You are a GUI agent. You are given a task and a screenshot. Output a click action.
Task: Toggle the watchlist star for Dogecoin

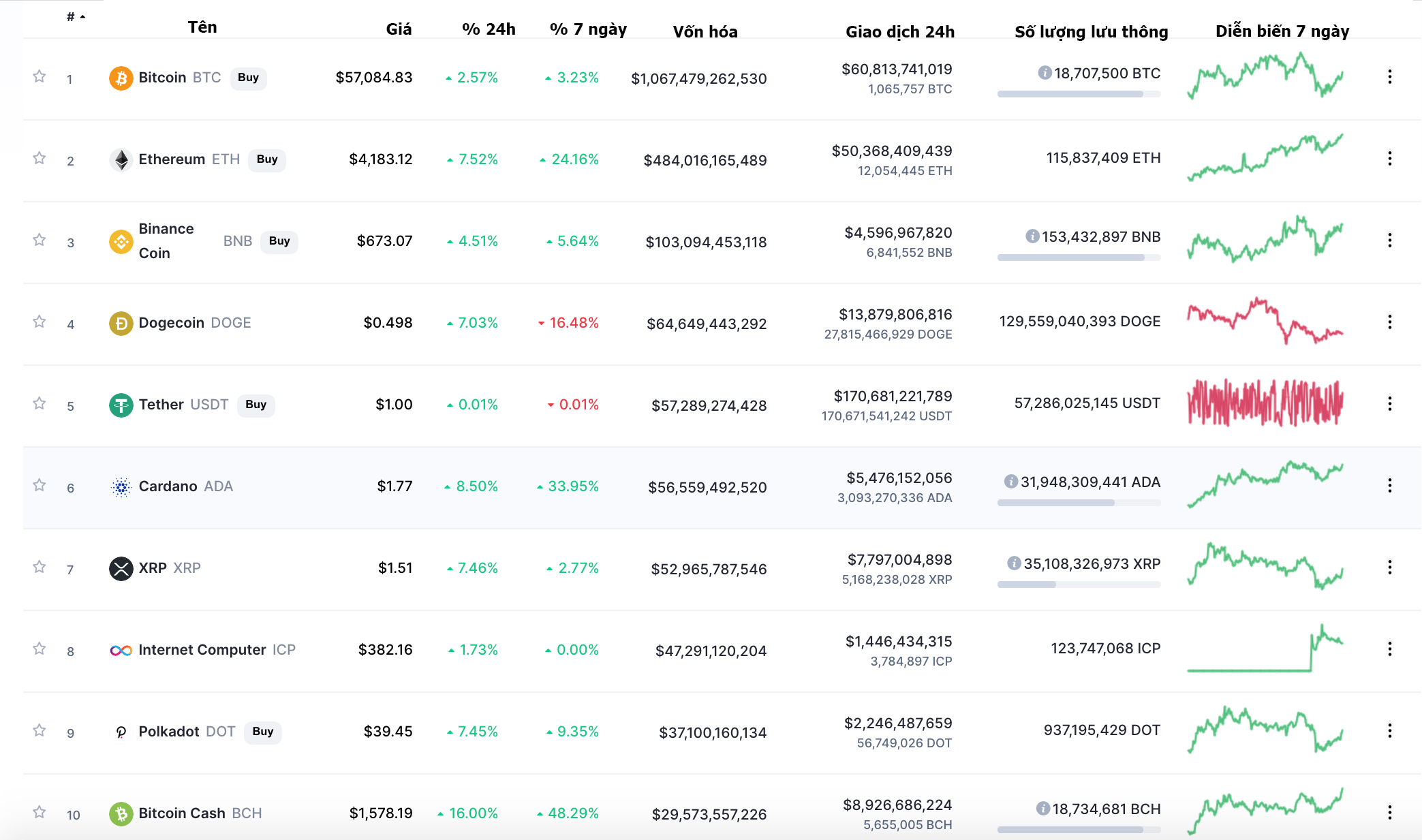[40, 322]
